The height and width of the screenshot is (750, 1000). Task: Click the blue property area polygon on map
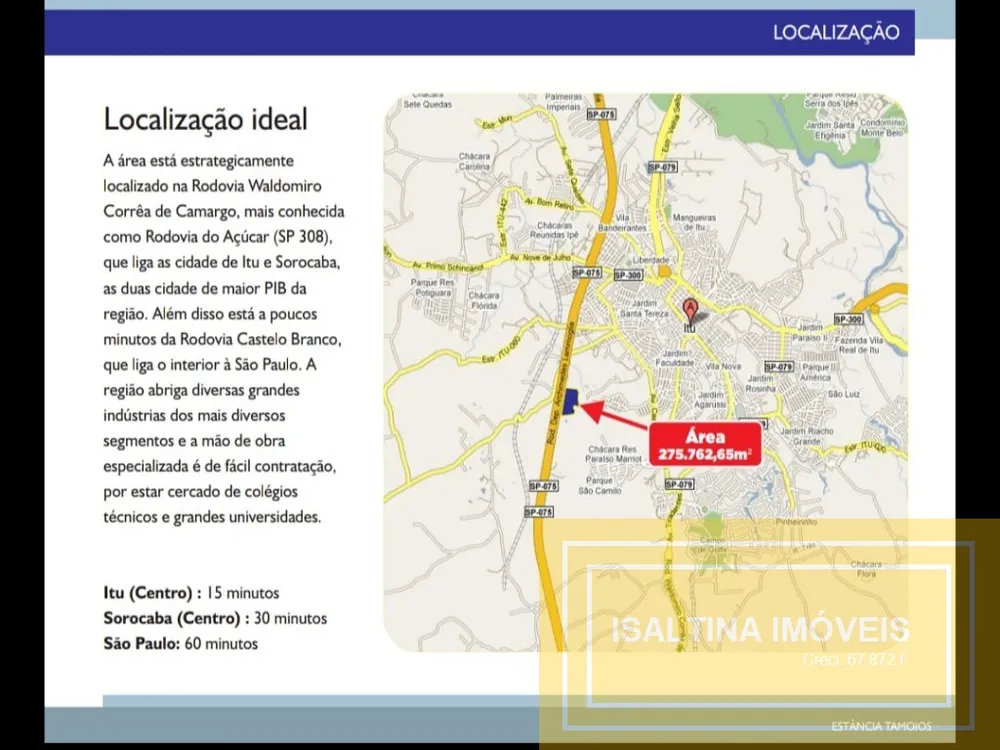click(571, 402)
